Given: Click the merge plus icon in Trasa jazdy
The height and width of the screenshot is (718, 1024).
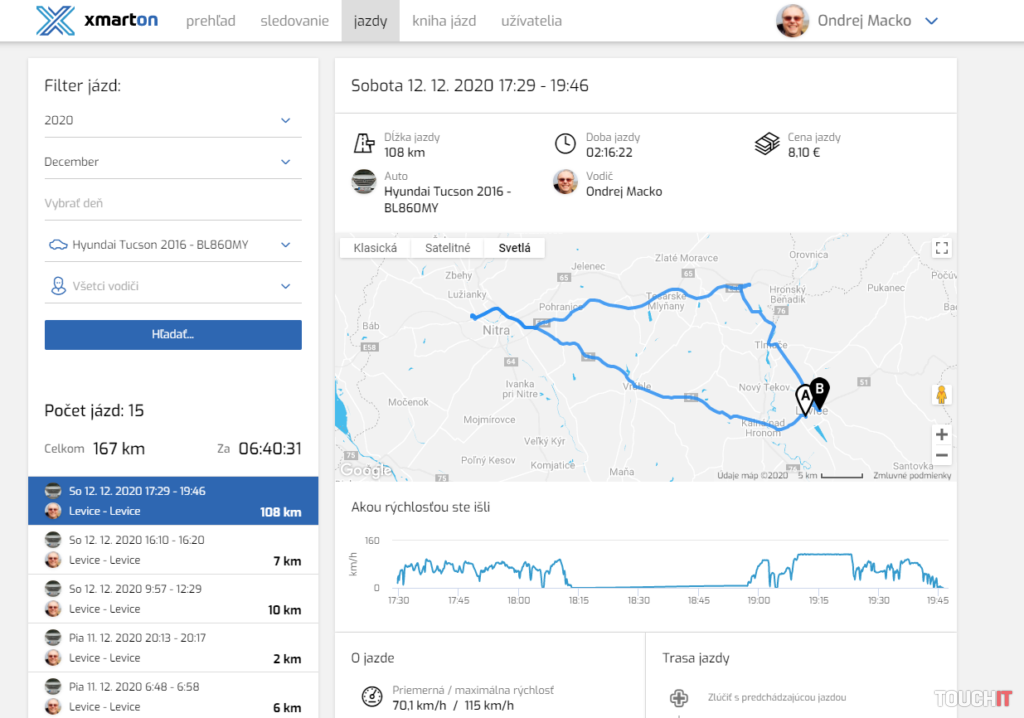Looking at the screenshot, I should (x=679, y=698).
